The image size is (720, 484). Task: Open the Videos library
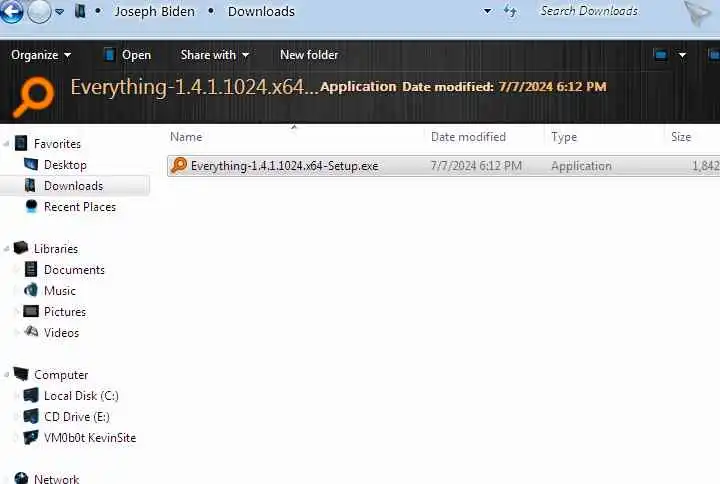click(x=62, y=333)
